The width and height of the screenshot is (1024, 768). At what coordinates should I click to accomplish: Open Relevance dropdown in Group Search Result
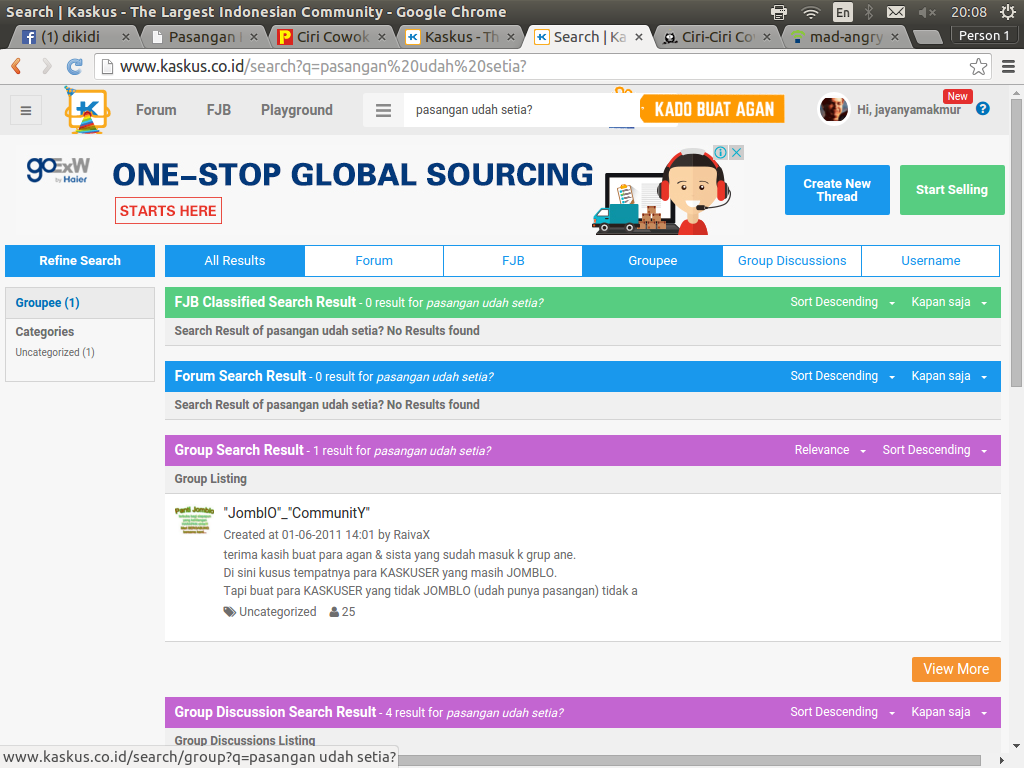(830, 450)
